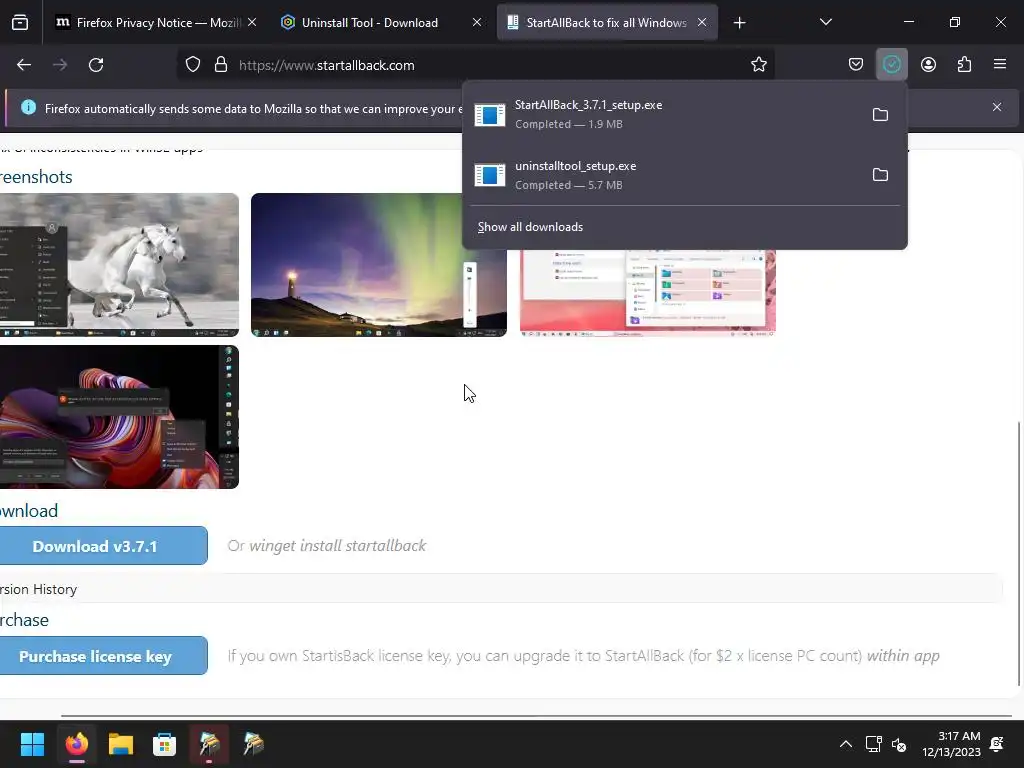Close the Uninstall Tool tab
The height and width of the screenshot is (768, 1024).
click(477, 23)
